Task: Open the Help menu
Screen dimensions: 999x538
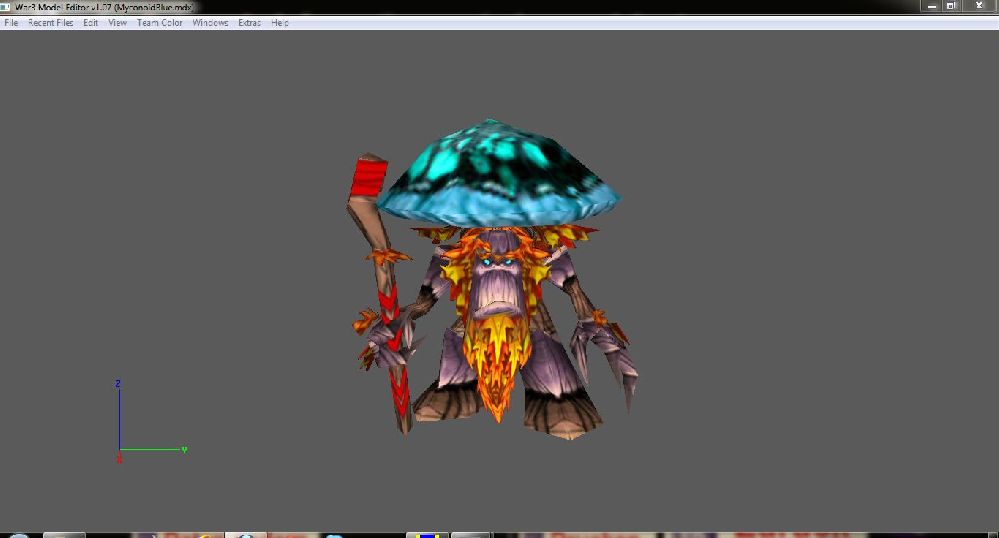Action: [280, 22]
